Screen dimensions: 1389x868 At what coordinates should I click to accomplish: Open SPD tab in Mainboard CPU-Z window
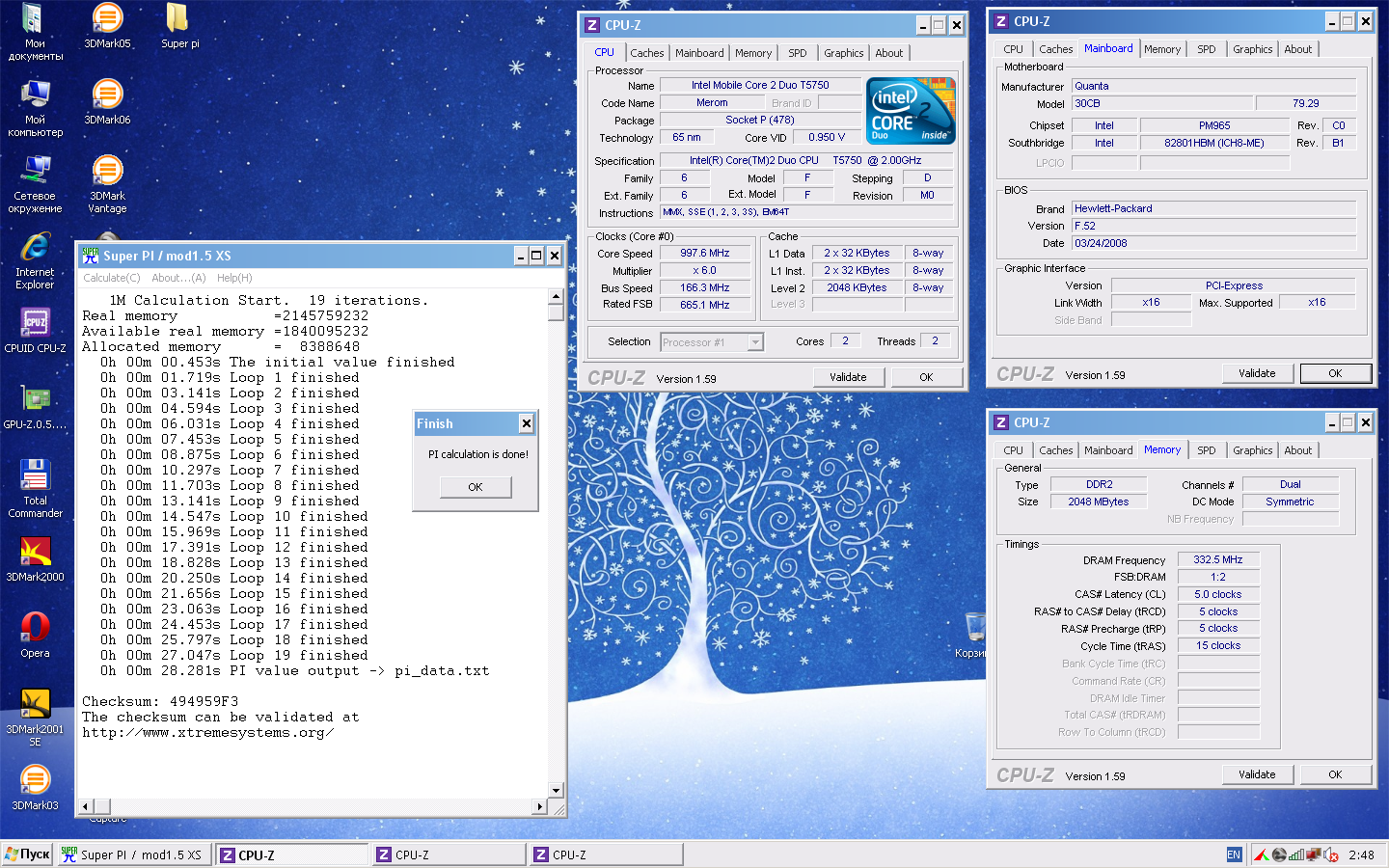(x=1207, y=49)
